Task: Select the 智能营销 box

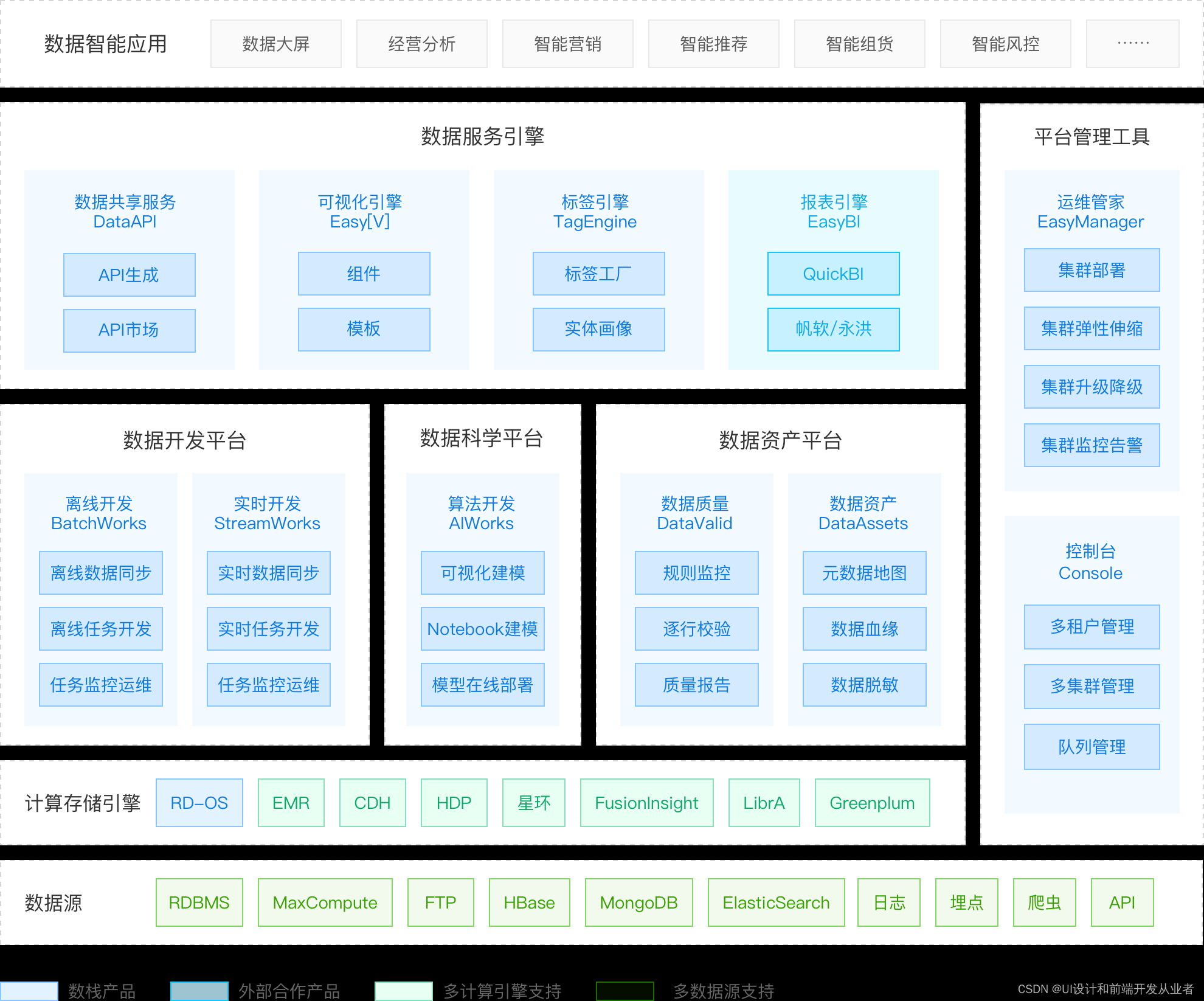Action: 567,44
